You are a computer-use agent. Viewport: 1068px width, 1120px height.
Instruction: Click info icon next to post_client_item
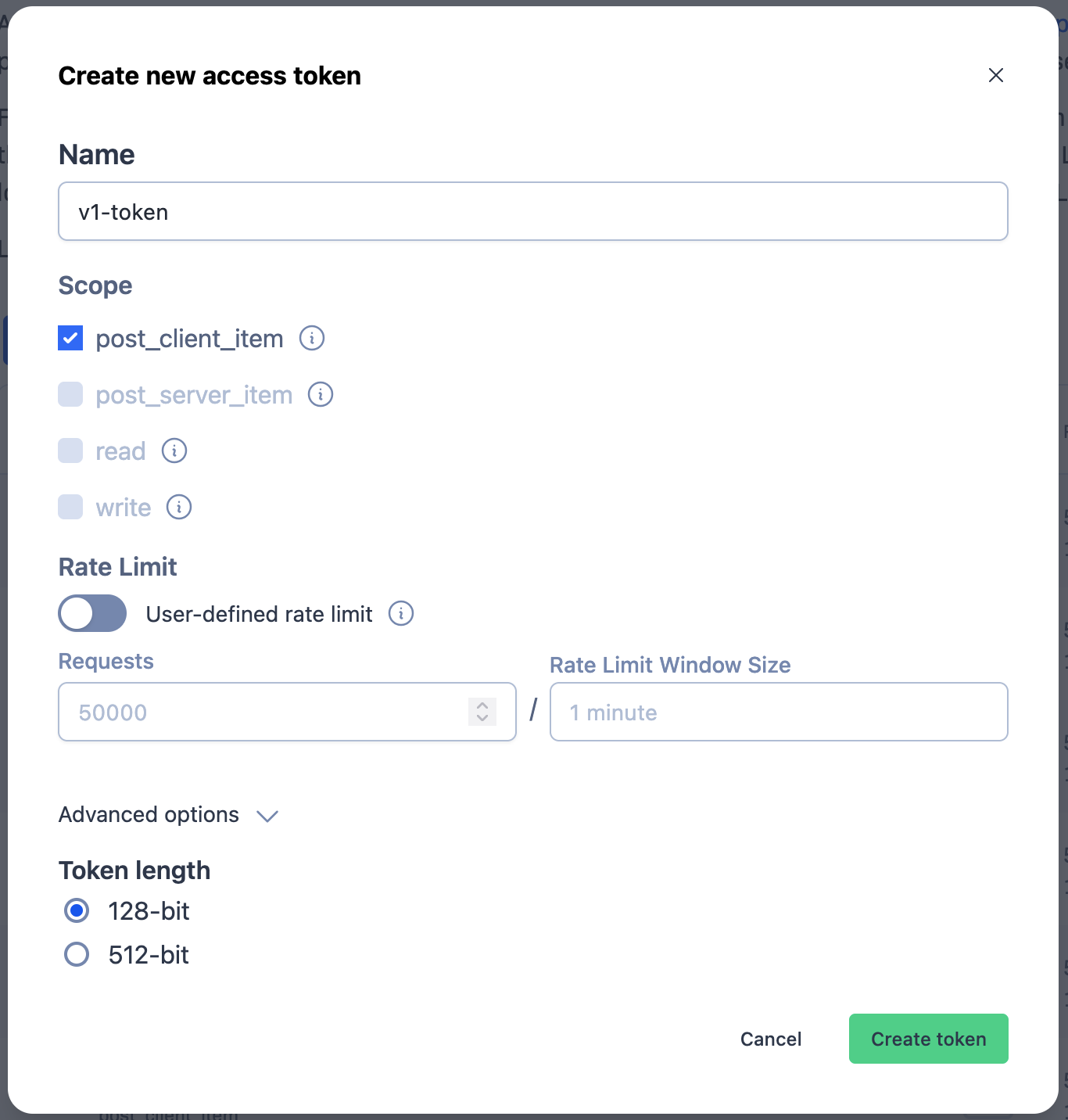pos(312,339)
